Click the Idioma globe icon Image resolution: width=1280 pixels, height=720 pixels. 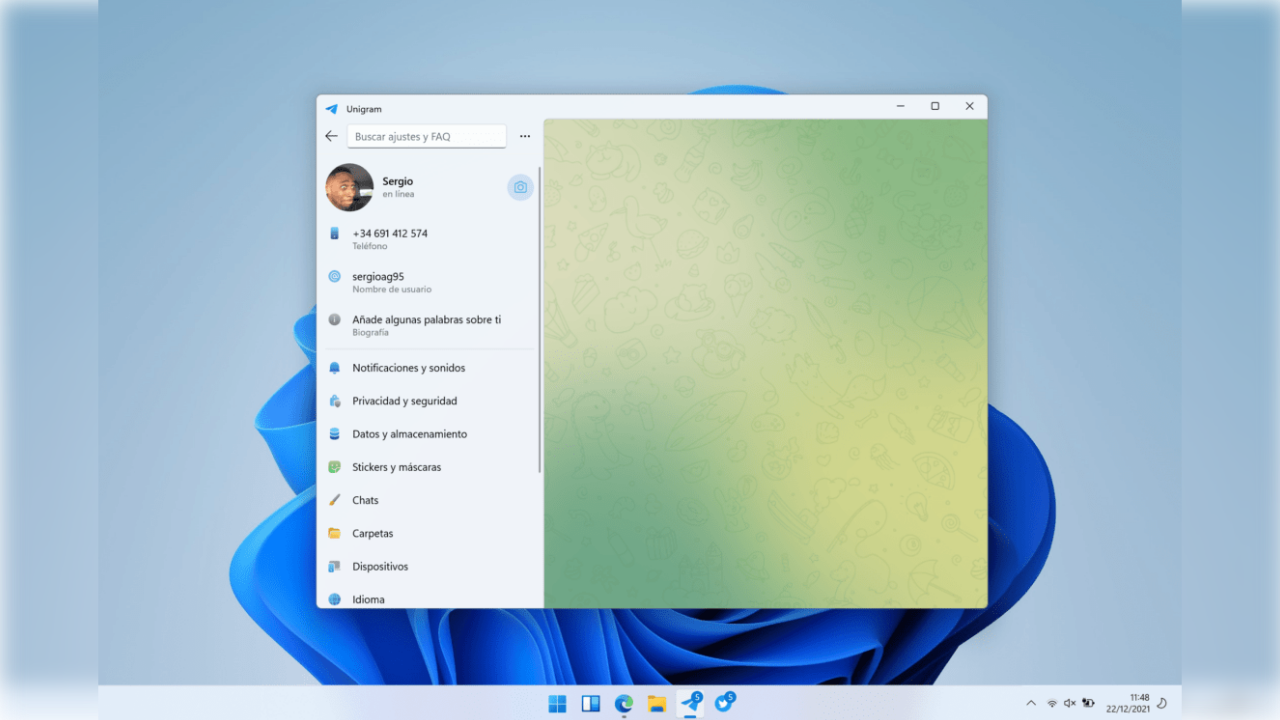coord(335,599)
